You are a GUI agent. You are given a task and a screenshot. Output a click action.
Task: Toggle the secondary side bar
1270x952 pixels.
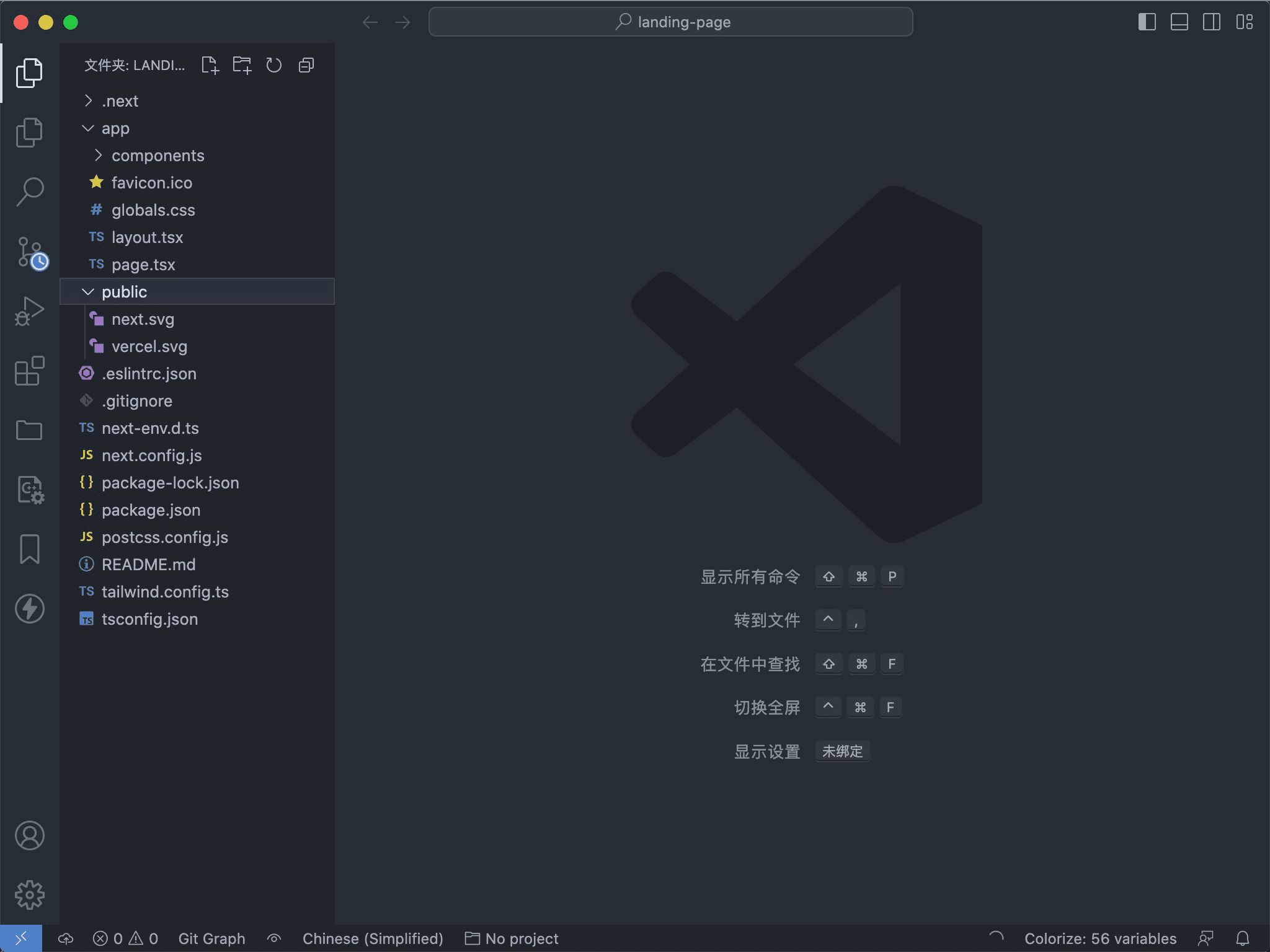point(1212,22)
